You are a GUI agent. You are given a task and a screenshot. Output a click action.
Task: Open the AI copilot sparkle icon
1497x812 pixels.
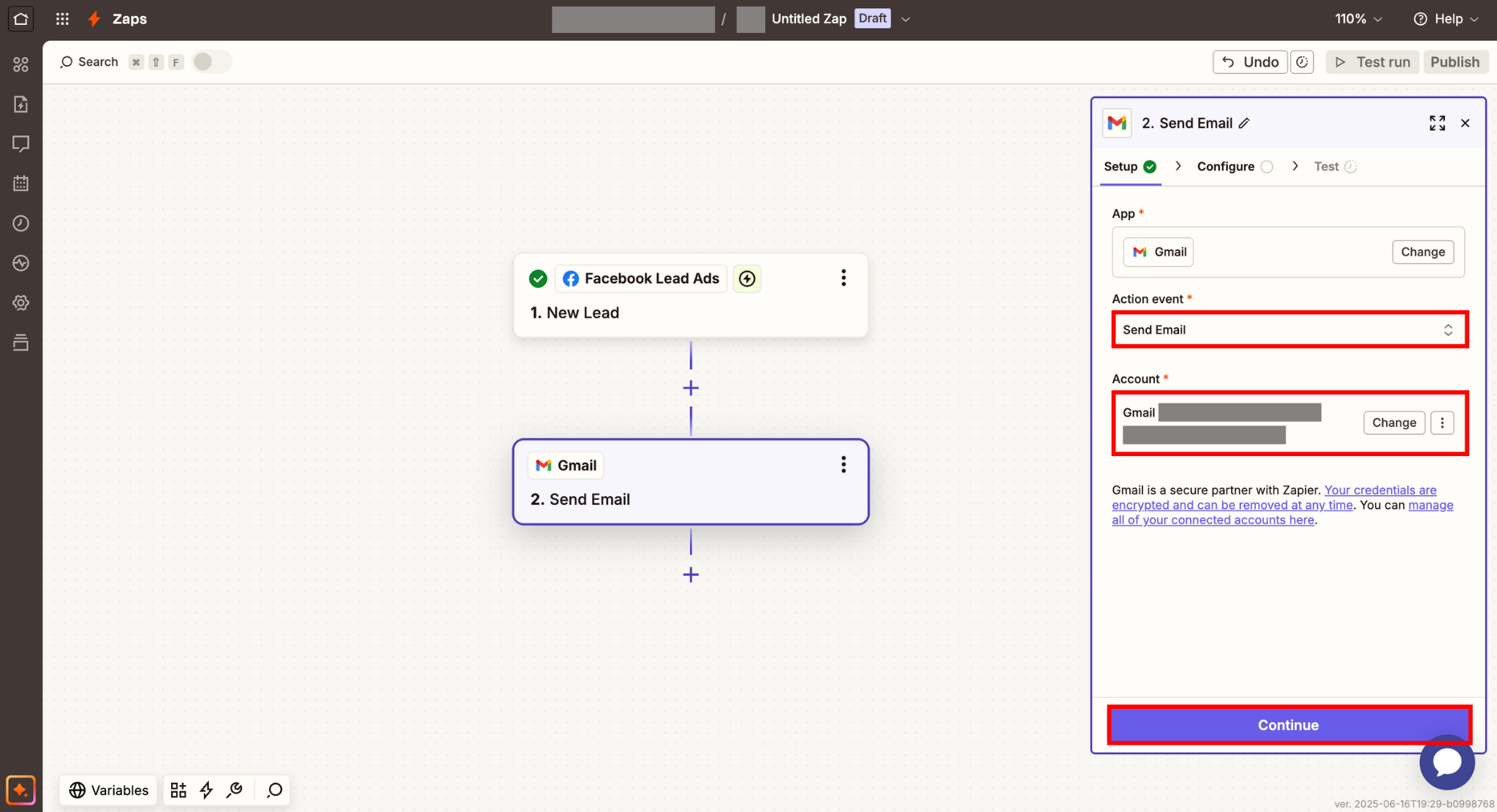click(x=20, y=790)
